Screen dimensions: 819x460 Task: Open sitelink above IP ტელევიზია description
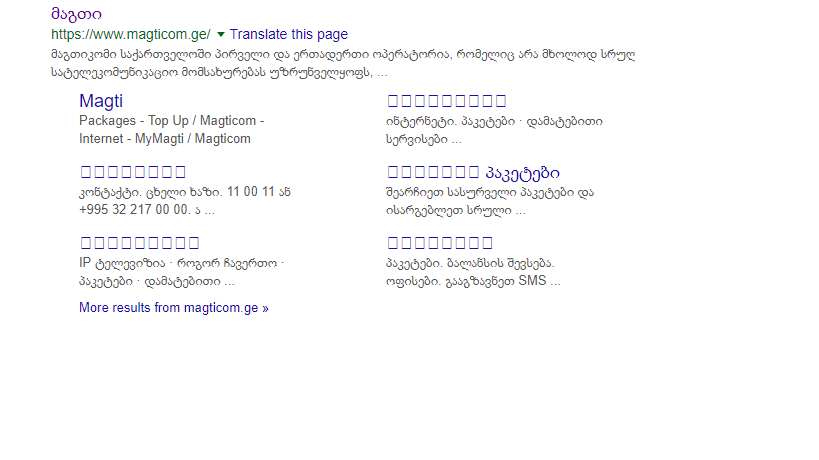140,243
